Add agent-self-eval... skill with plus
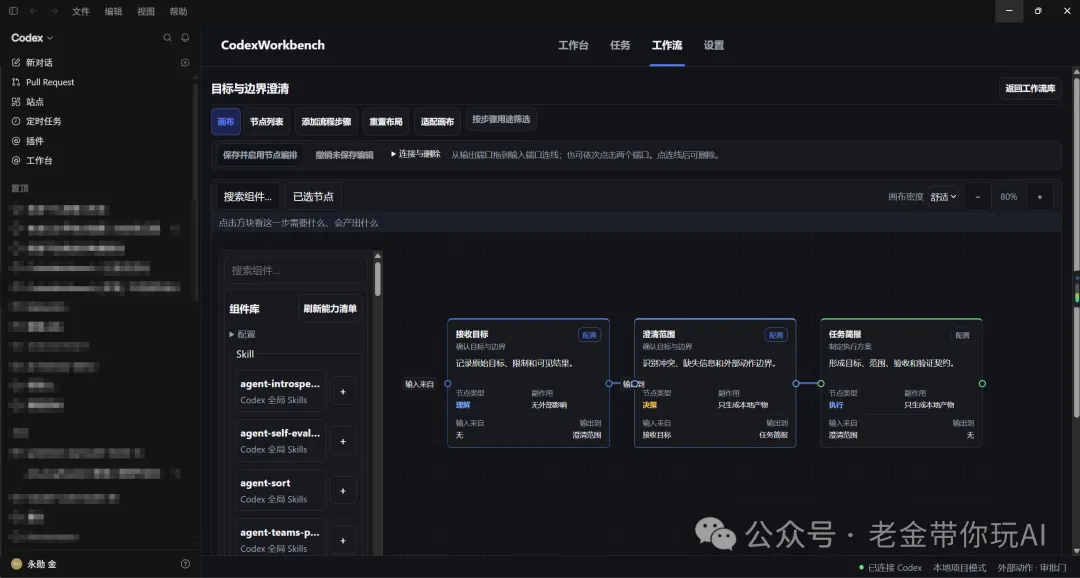The image size is (1080, 578). pyautogui.click(x=343, y=441)
